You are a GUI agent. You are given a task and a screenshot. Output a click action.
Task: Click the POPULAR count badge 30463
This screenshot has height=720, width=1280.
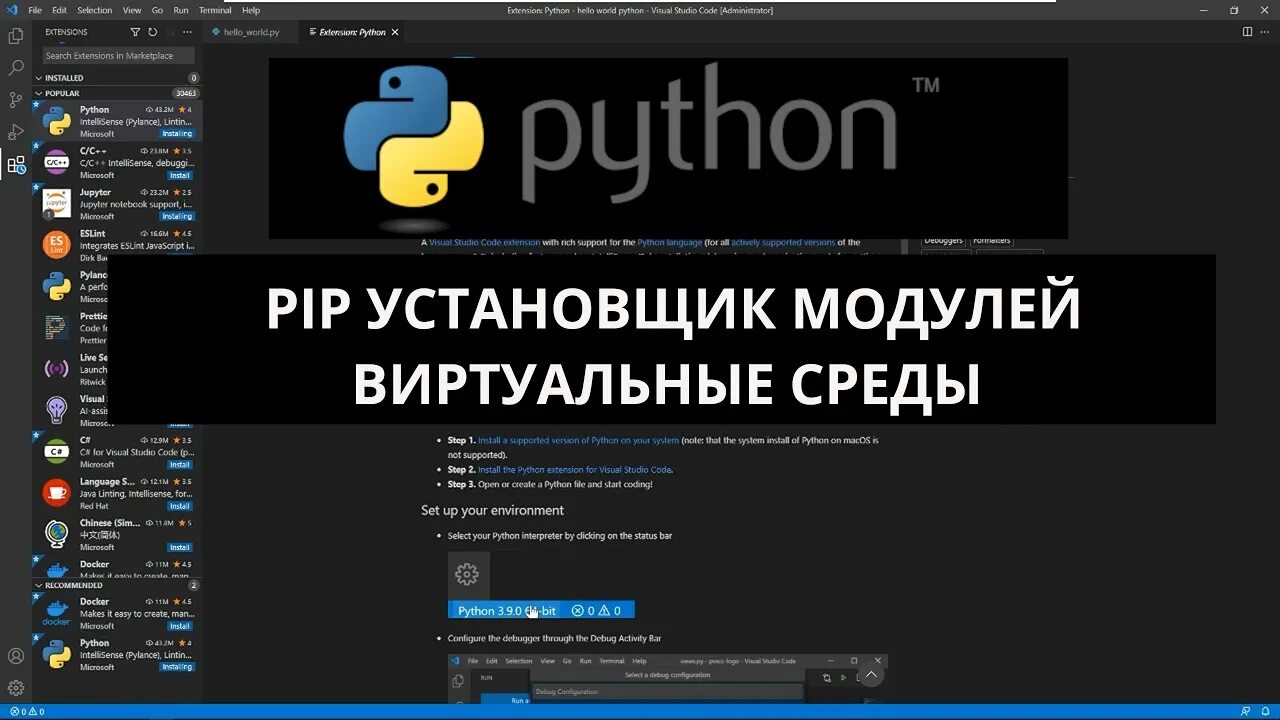coord(186,93)
